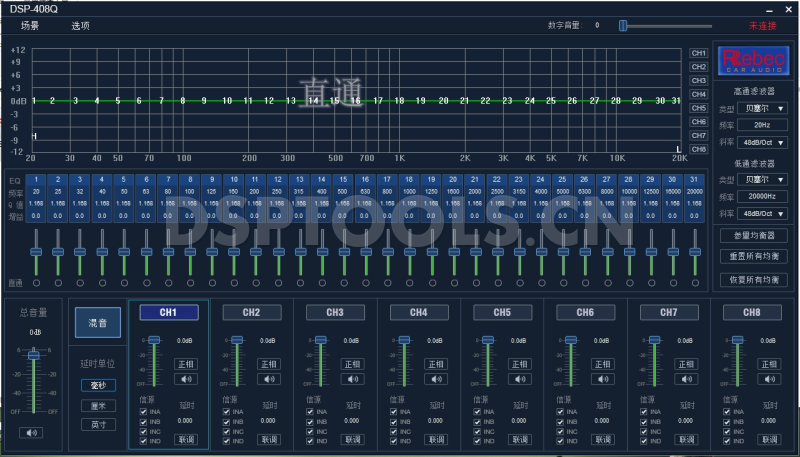The height and width of the screenshot is (457, 800).
Task: Show CH4 curve in graph legend
Action: (698, 94)
